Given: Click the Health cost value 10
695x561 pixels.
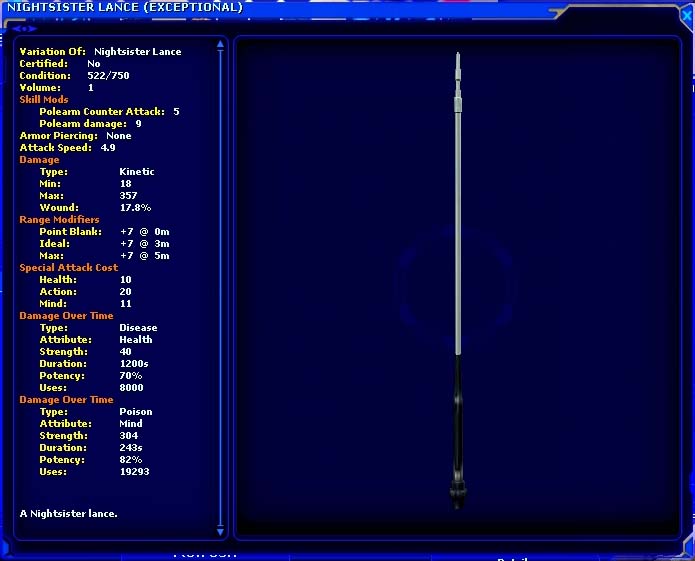Looking at the screenshot, I should tap(125, 280).
